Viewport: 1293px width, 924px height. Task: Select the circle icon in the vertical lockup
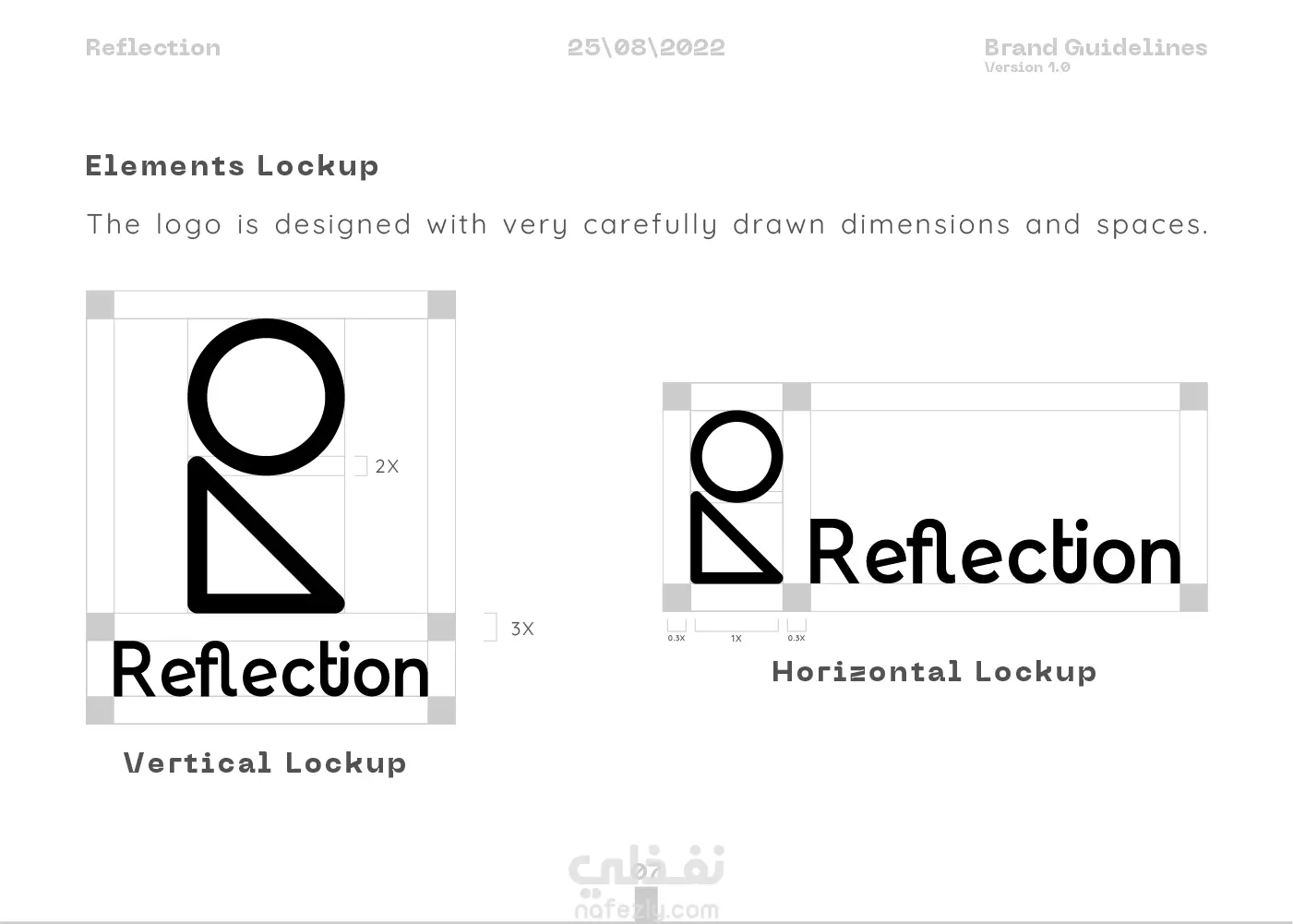pos(266,395)
